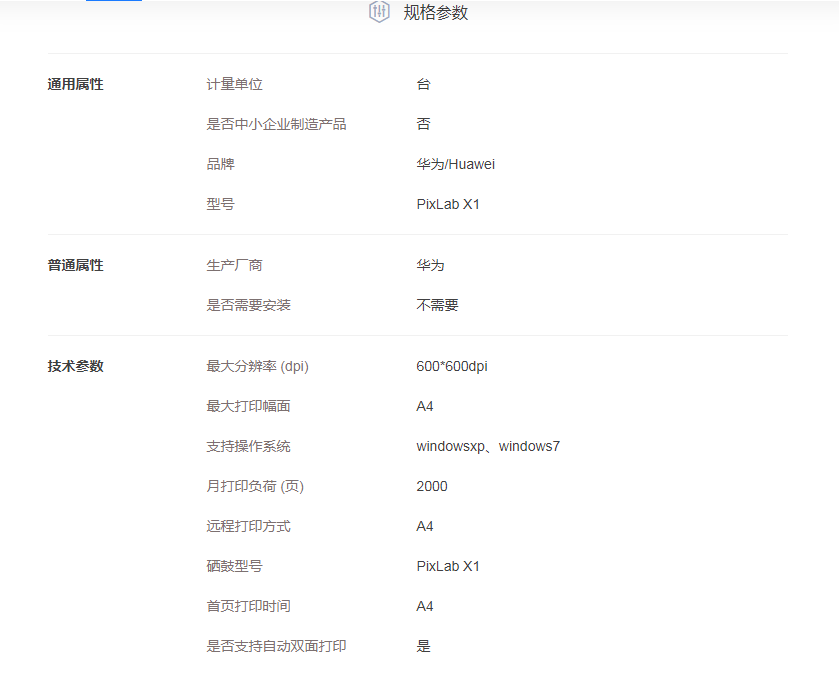Screen dimensions: 839x676
Task: Select the 技术参数 section label
Action: (75, 366)
